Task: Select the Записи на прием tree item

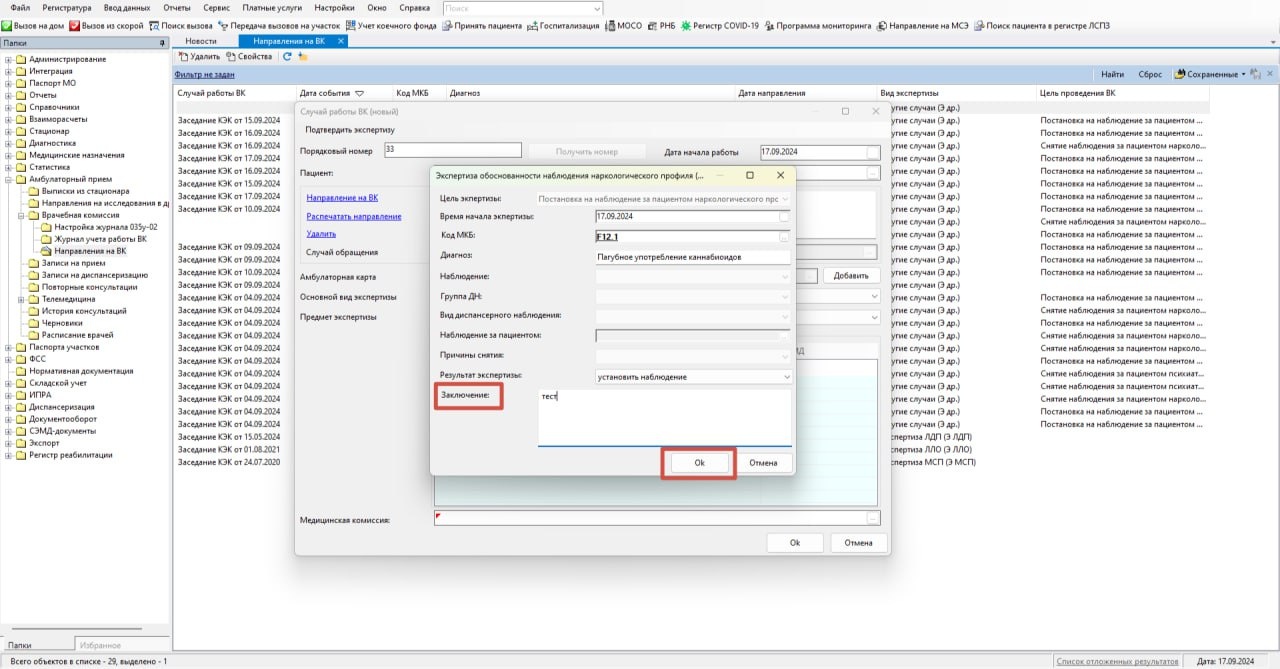Action: pyautogui.click(x=73, y=263)
